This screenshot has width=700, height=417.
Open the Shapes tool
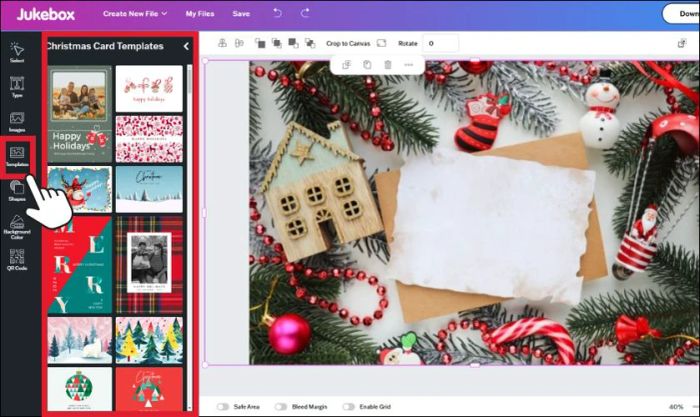point(17,191)
